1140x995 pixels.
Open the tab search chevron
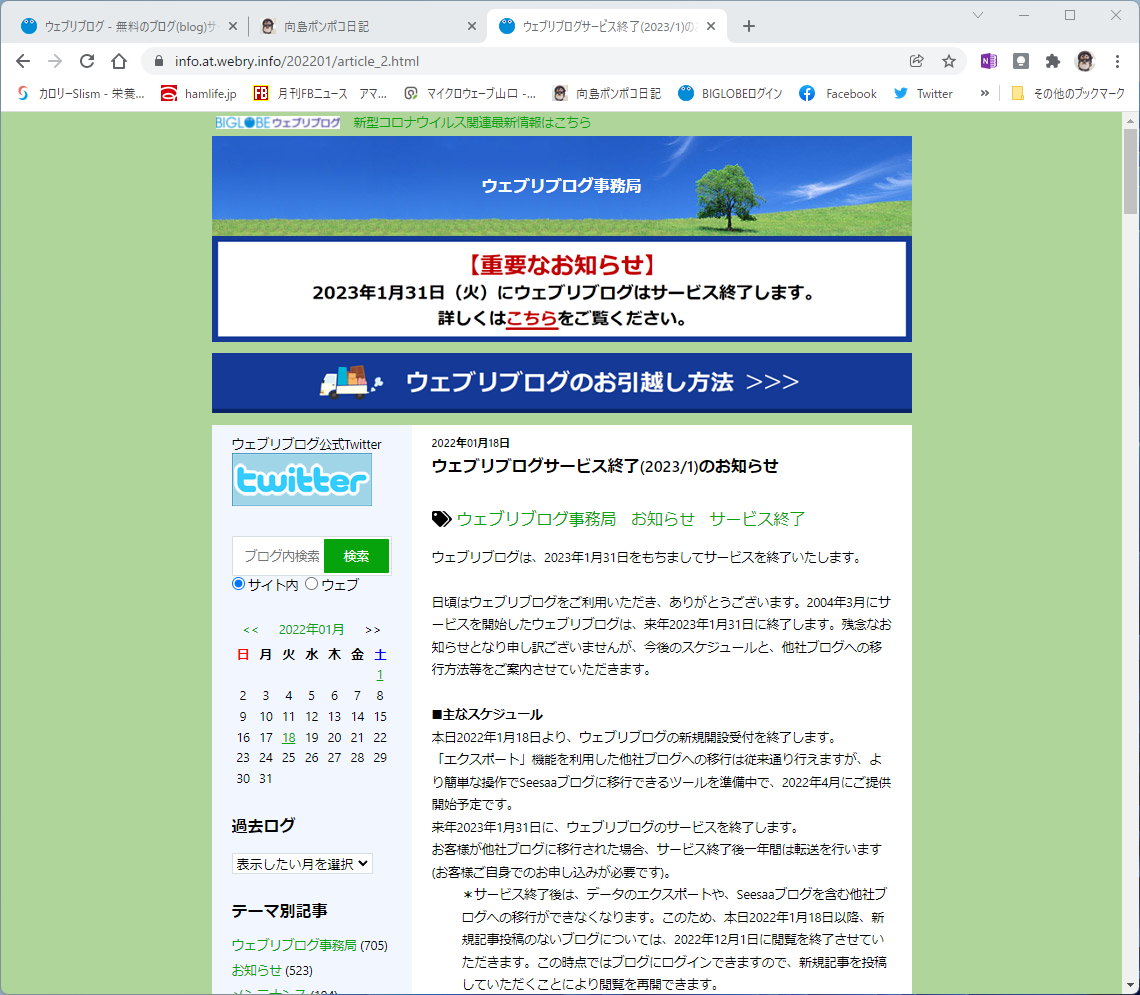pos(978,15)
